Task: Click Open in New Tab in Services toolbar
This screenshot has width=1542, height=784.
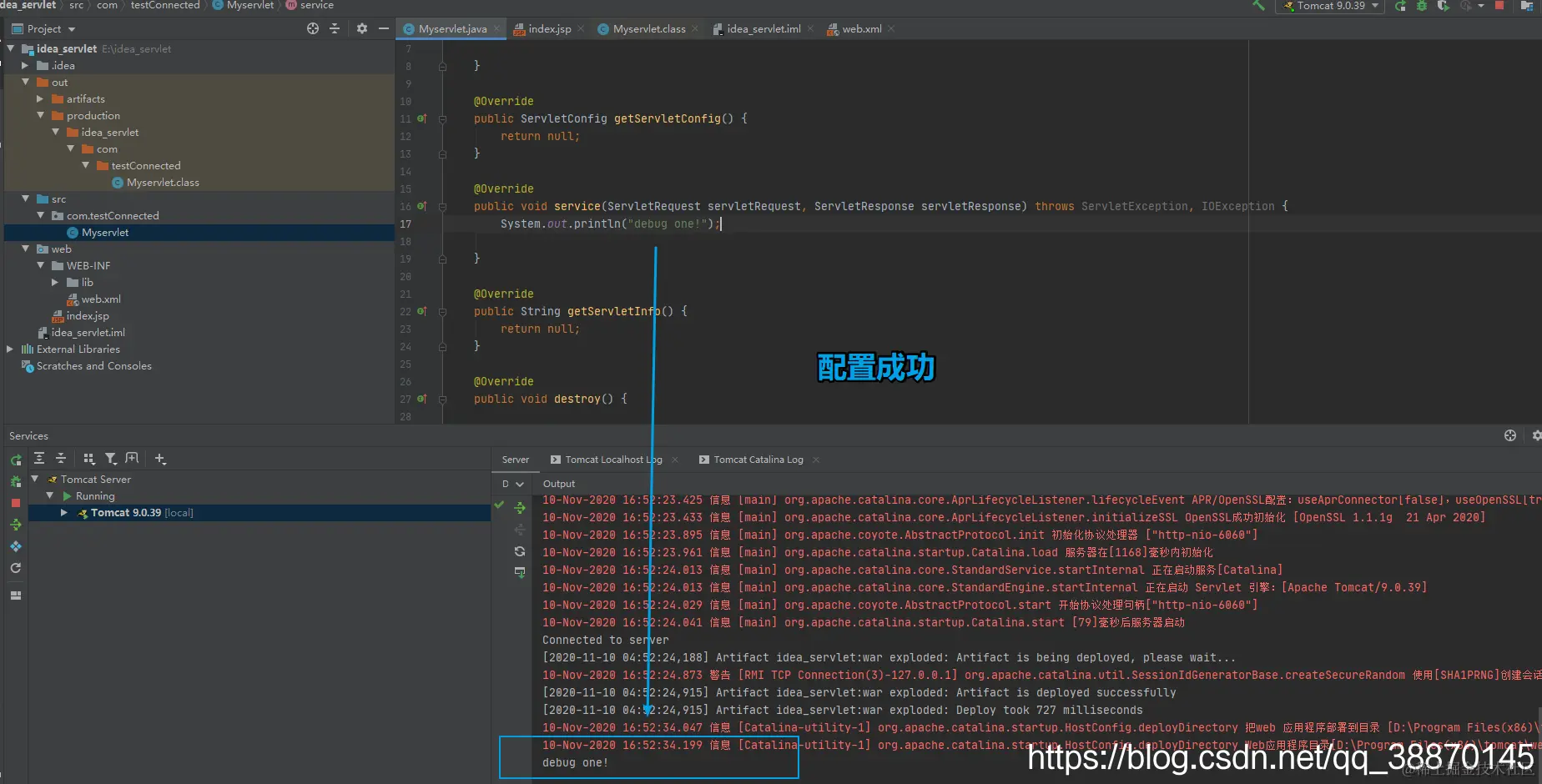Action: [x=132, y=459]
